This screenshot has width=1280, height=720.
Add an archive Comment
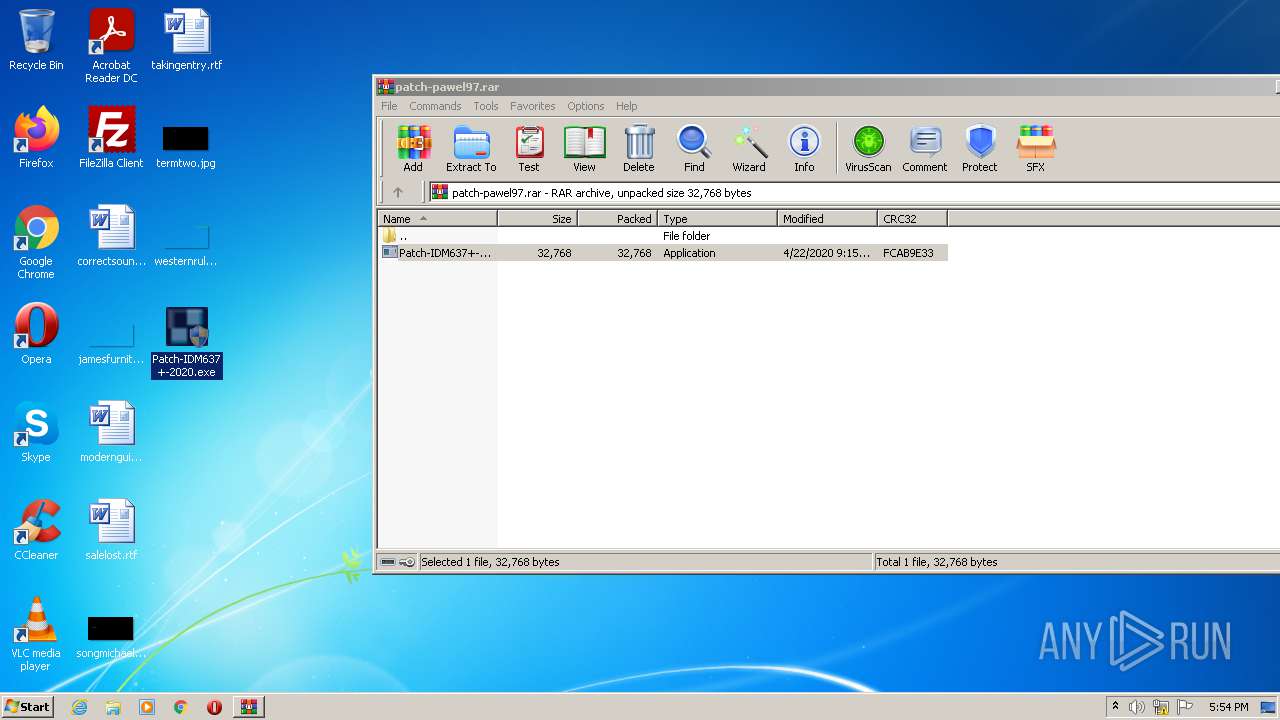click(925, 149)
